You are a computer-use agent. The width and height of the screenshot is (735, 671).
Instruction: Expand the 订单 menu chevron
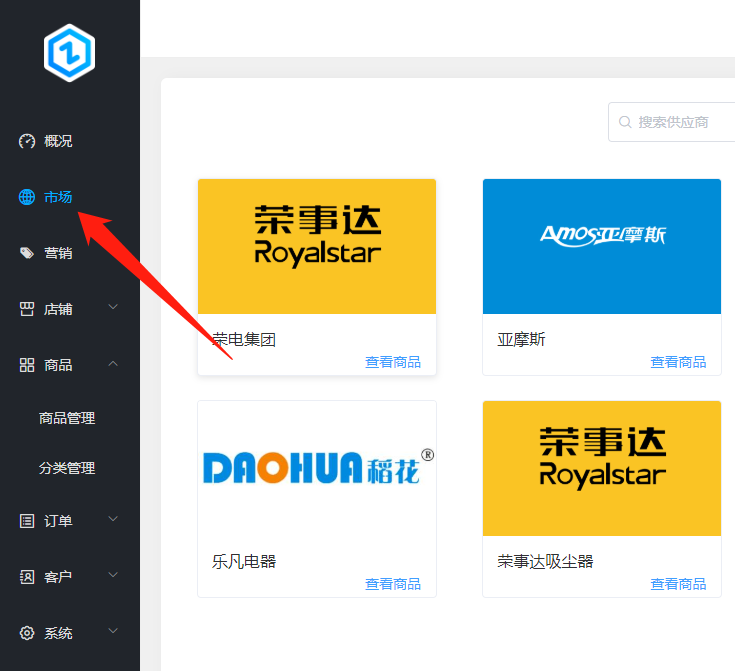coord(113,519)
